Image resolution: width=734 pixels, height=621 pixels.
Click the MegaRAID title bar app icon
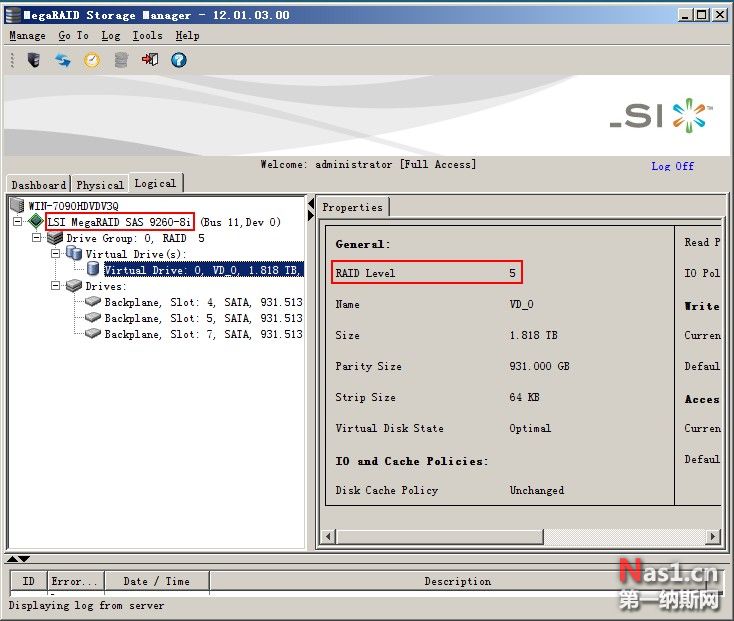pyautogui.click(x=13, y=15)
